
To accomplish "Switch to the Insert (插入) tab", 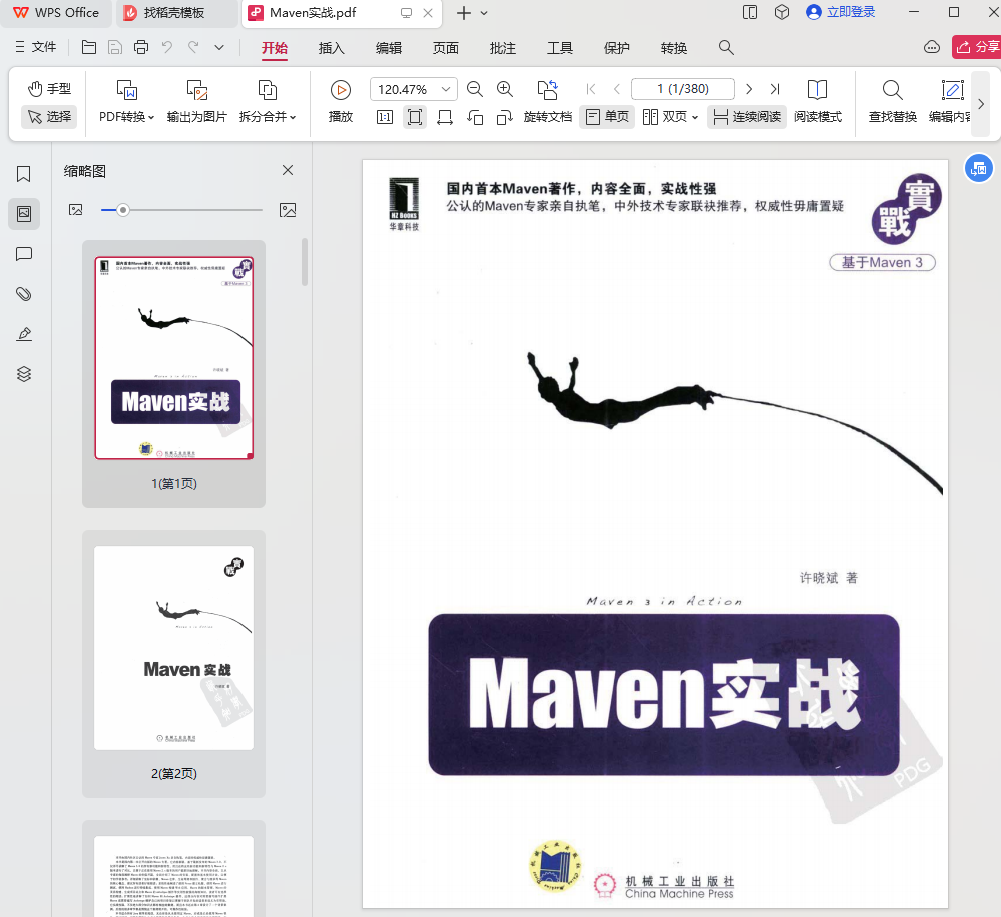I will click(x=331, y=48).
